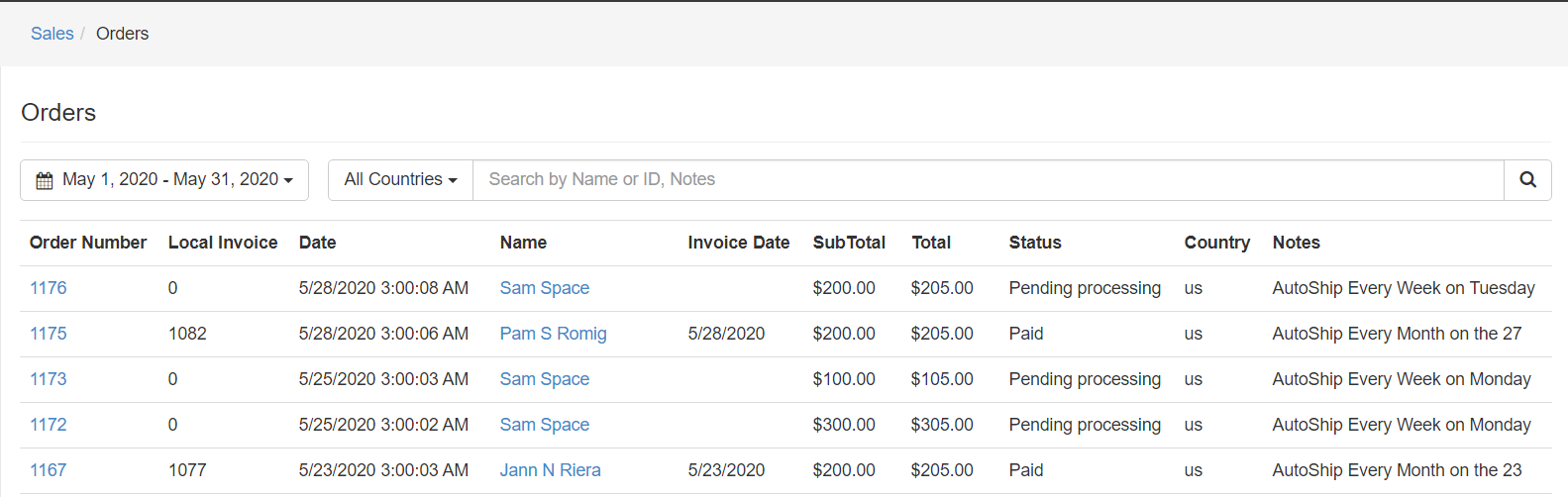The height and width of the screenshot is (497, 1568).
Task: Open order number 1172
Action: [49, 425]
